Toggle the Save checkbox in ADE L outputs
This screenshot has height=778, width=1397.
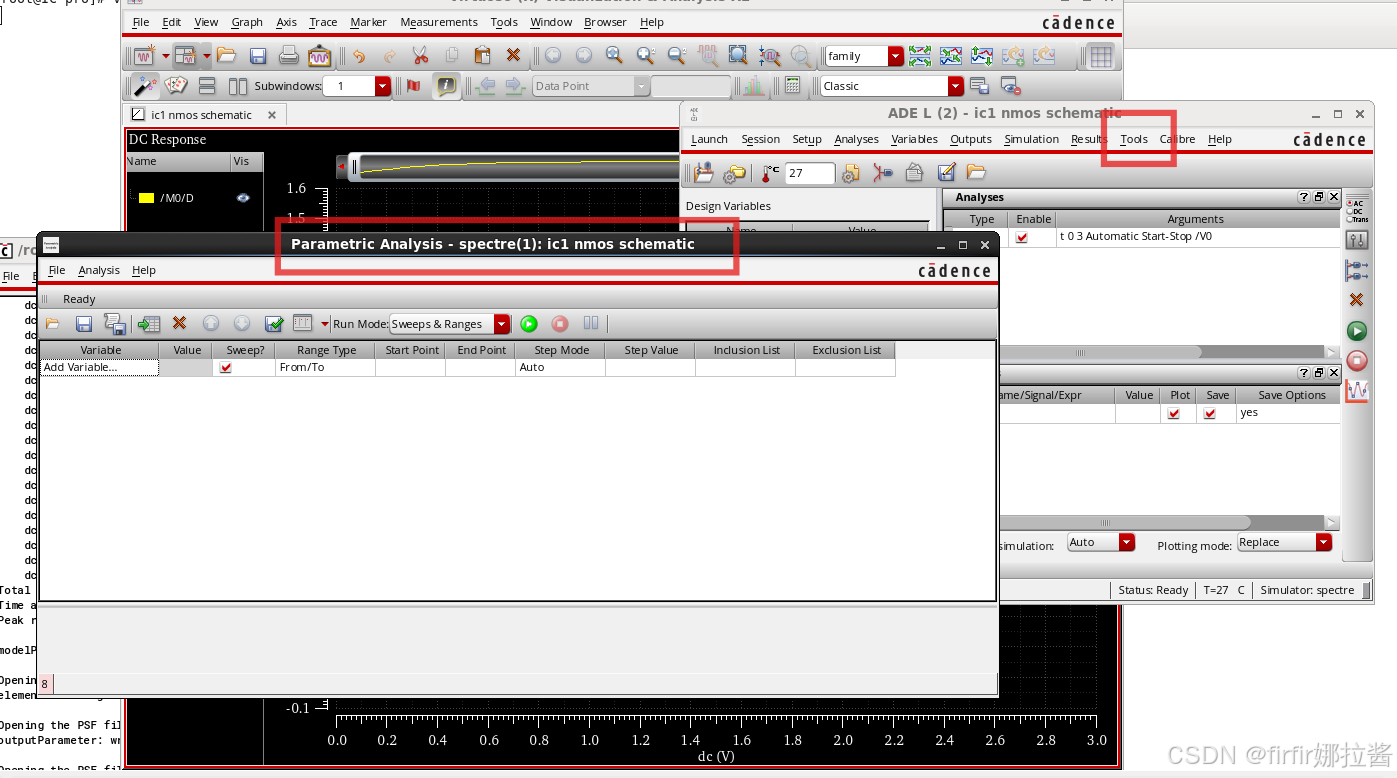tap(1210, 414)
